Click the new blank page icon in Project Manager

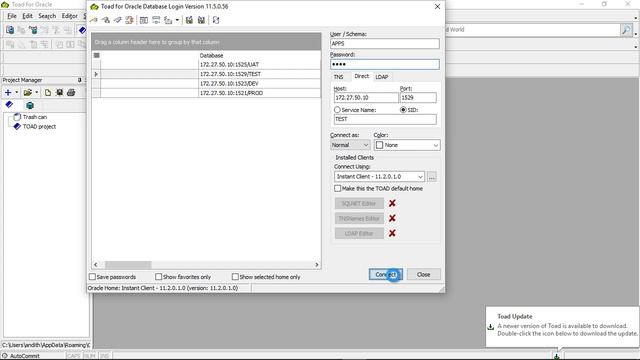pos(48,93)
